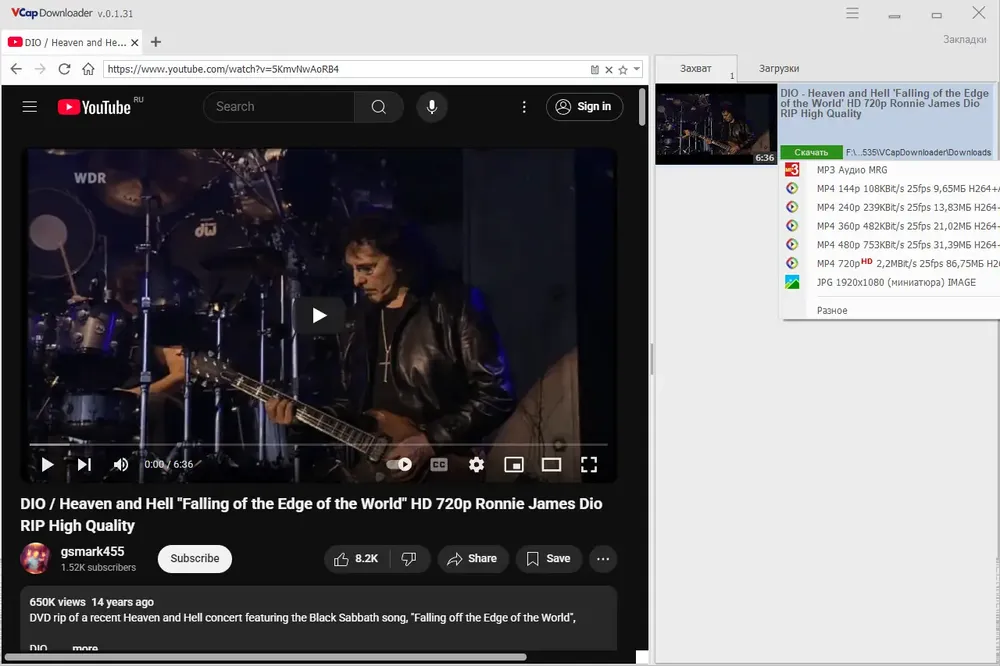
Task: Switch to the Загрузки tab
Action: click(779, 68)
